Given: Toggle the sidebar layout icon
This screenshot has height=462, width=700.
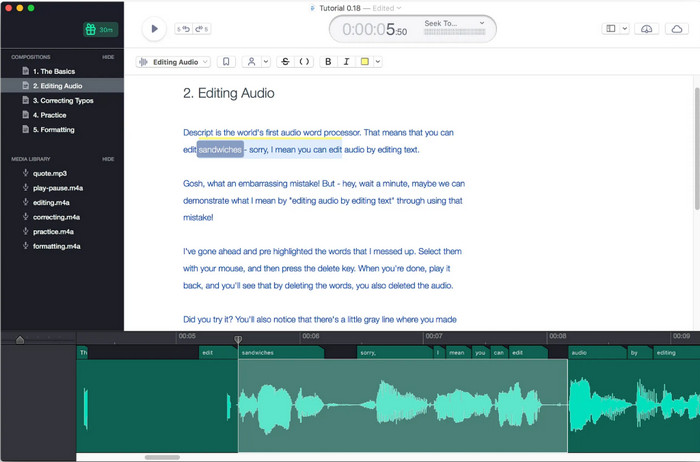Looking at the screenshot, I should point(611,29).
